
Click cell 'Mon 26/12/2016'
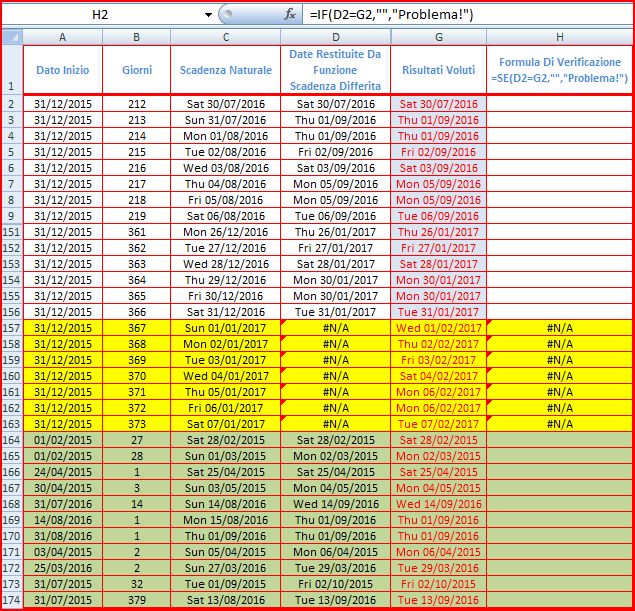[226, 232]
